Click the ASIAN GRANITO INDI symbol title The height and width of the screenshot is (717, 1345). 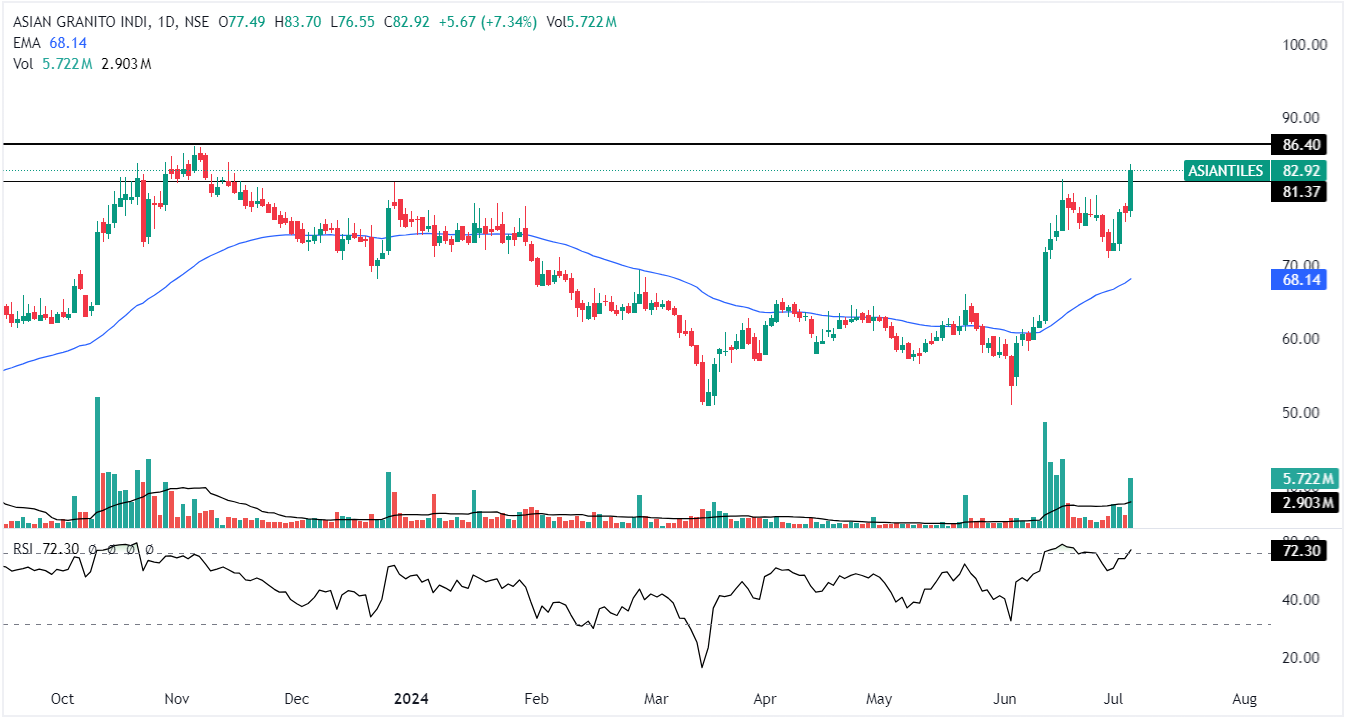click(x=80, y=21)
